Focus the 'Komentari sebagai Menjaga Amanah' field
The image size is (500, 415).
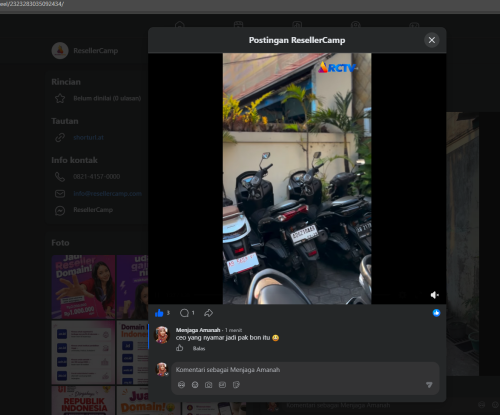point(305,370)
